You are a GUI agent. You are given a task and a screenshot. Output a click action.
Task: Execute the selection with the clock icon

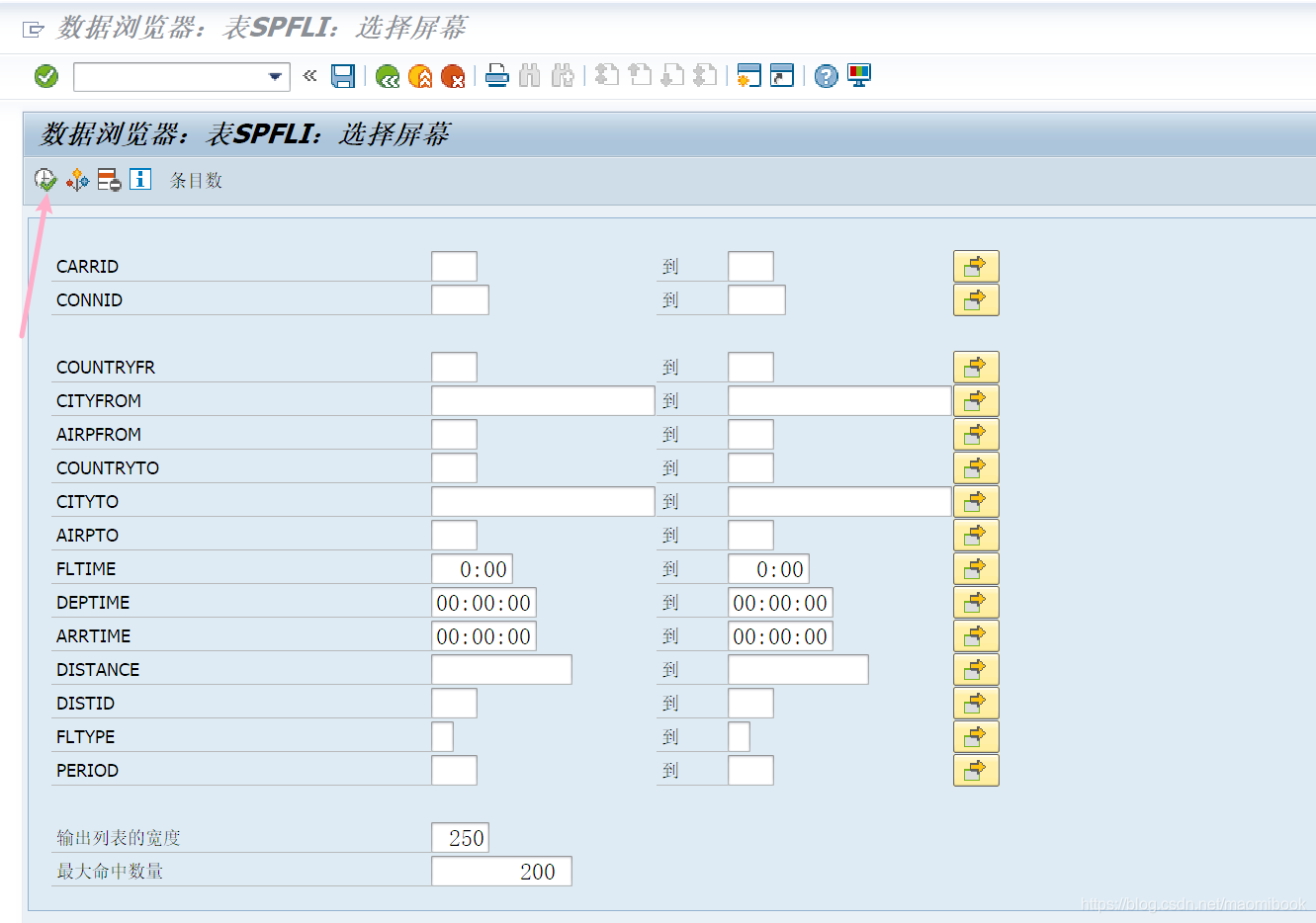44,180
